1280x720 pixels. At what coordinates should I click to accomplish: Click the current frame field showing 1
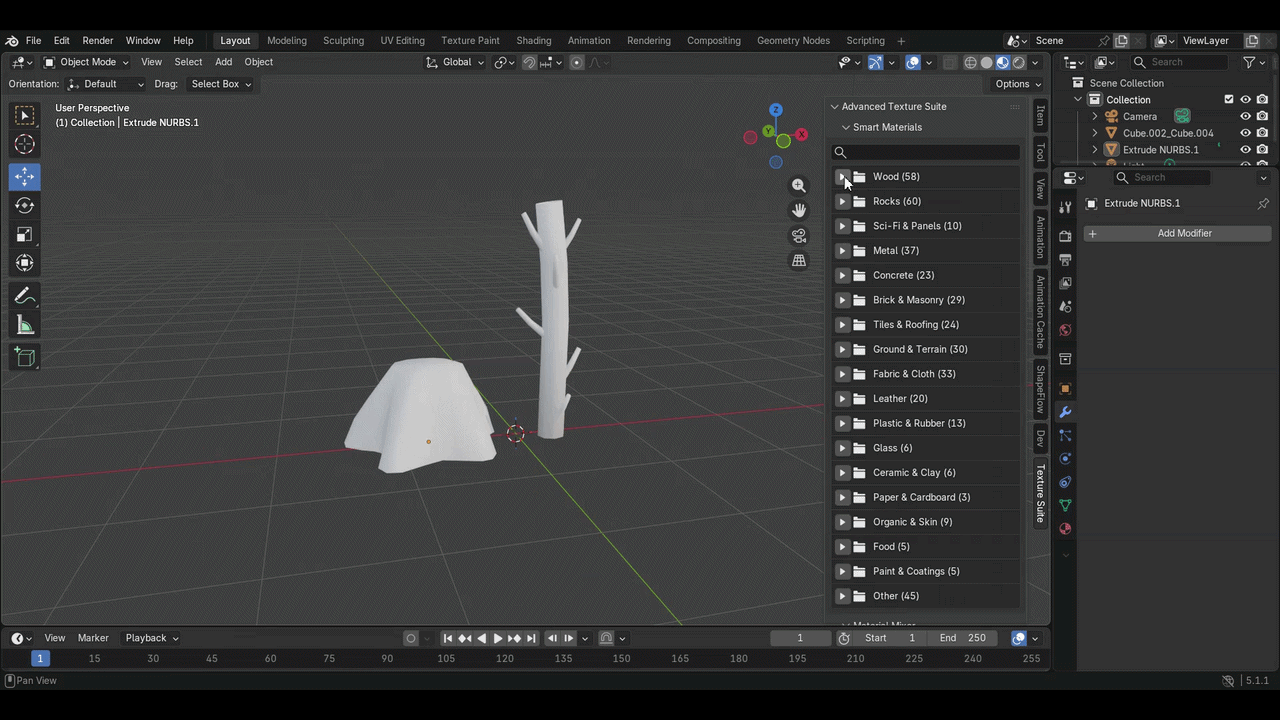pos(800,638)
